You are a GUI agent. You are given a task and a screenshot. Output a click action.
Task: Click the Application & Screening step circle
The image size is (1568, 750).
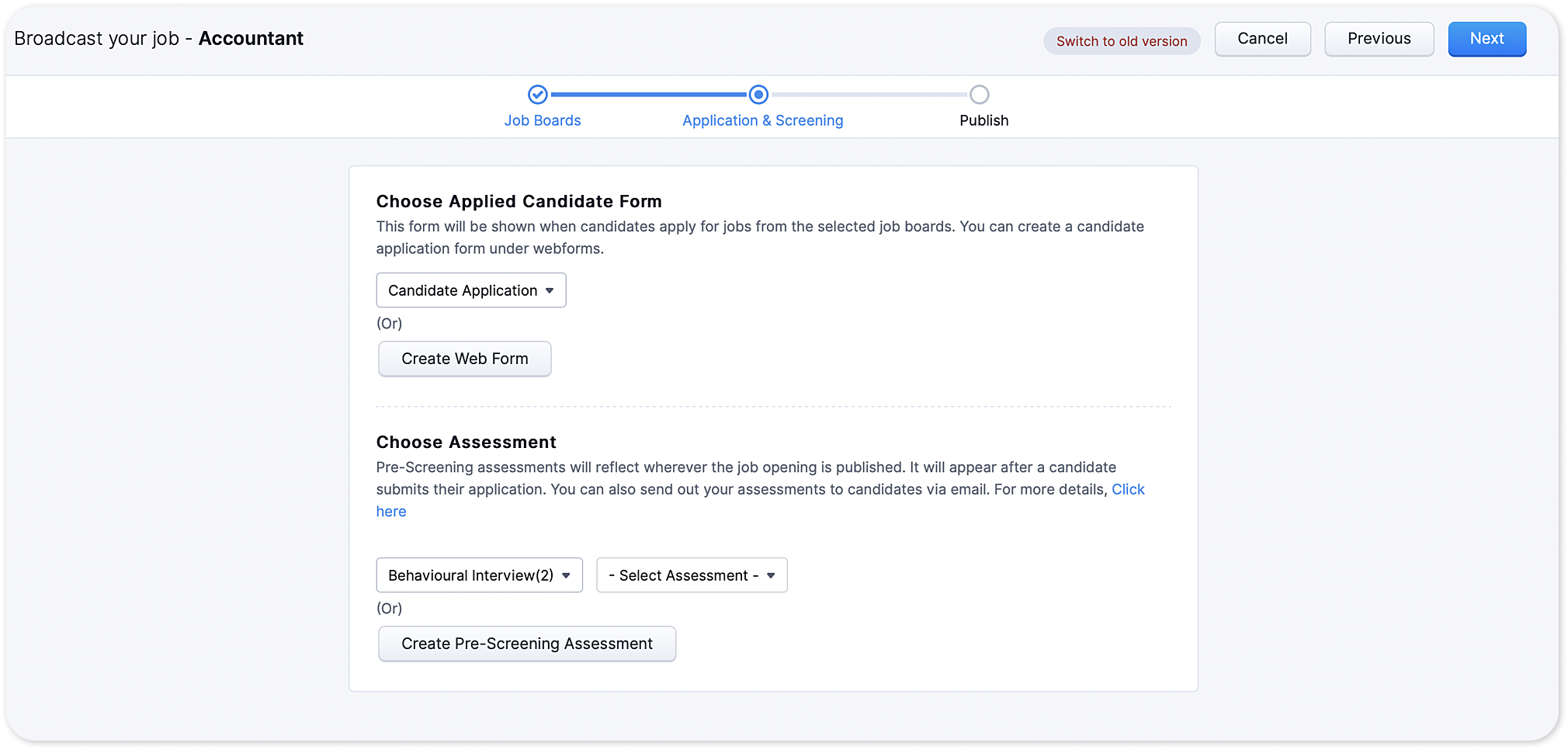pyautogui.click(x=758, y=95)
